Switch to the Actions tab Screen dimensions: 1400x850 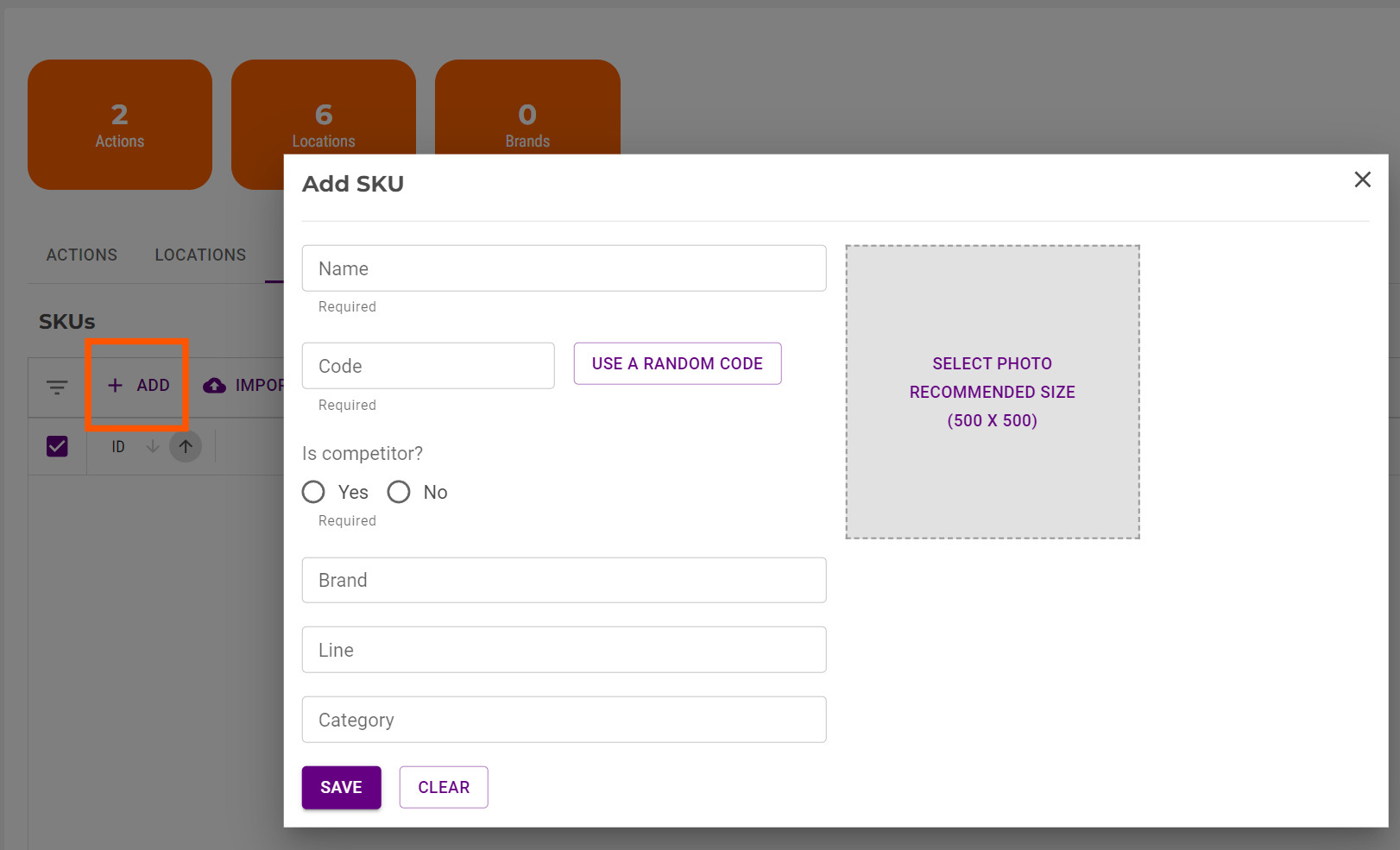[x=82, y=255]
